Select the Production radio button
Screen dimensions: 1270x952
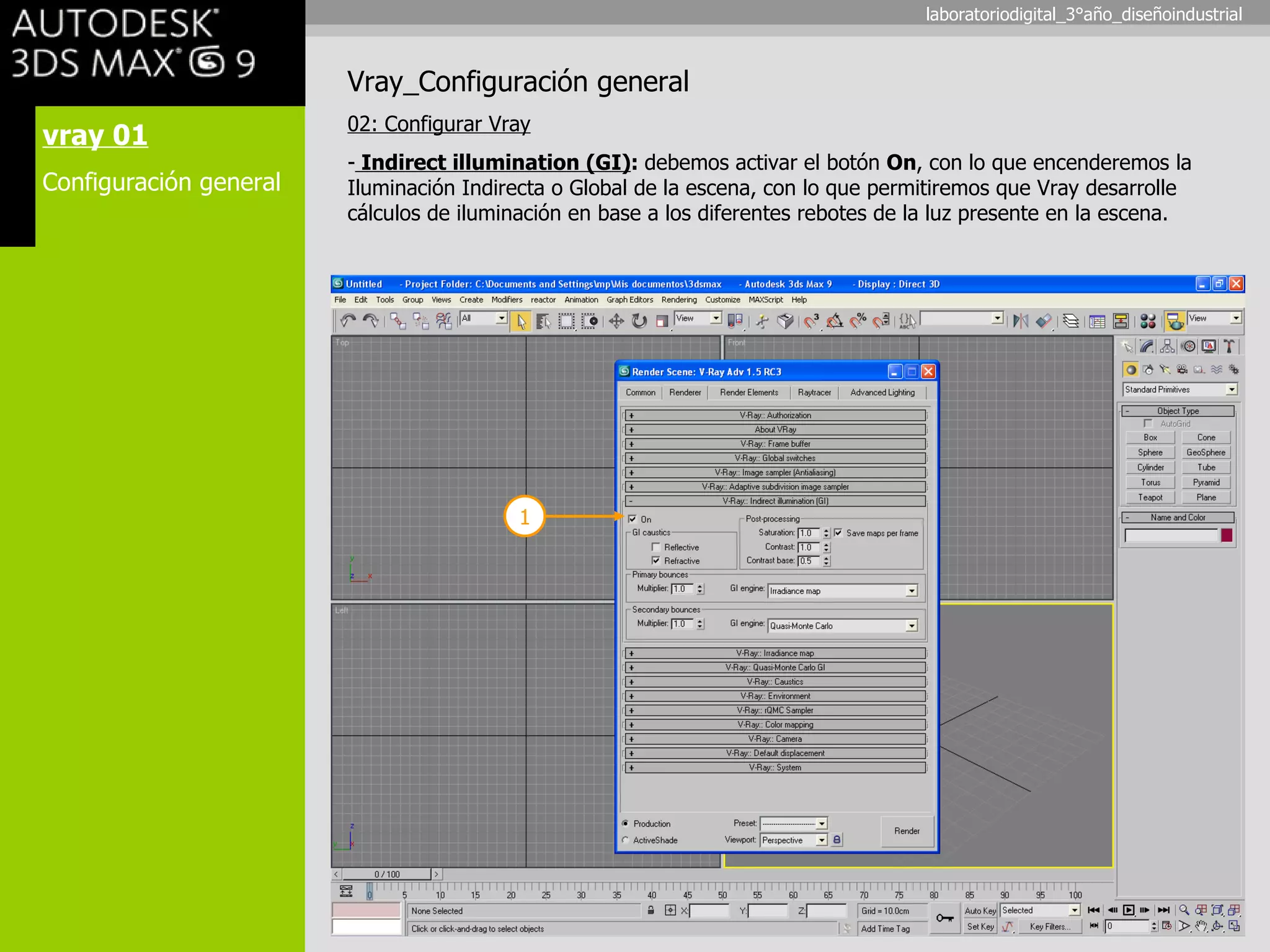[625, 823]
